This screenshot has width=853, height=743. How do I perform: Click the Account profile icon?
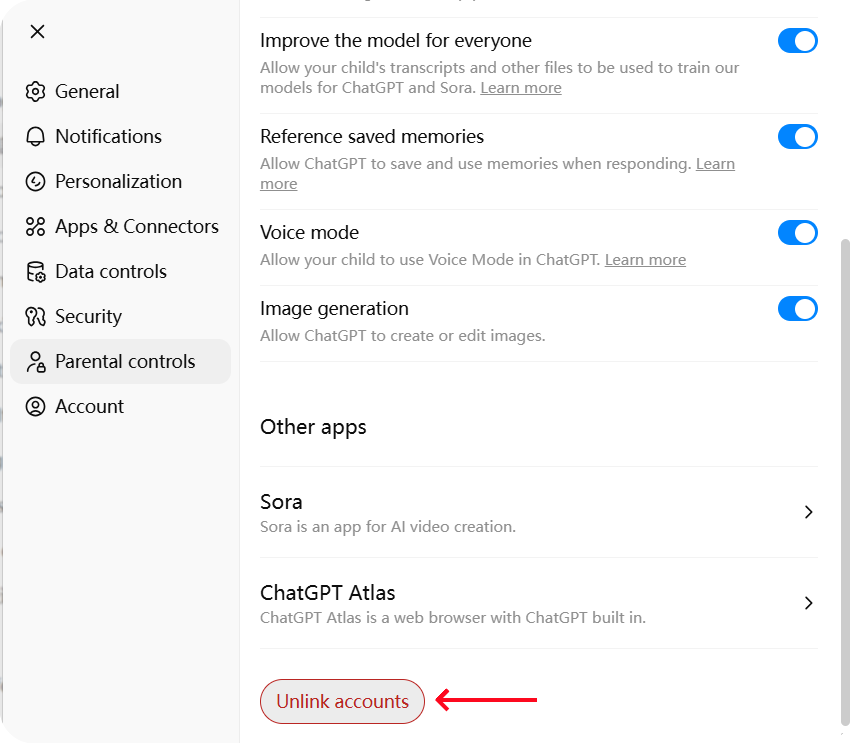coord(36,407)
